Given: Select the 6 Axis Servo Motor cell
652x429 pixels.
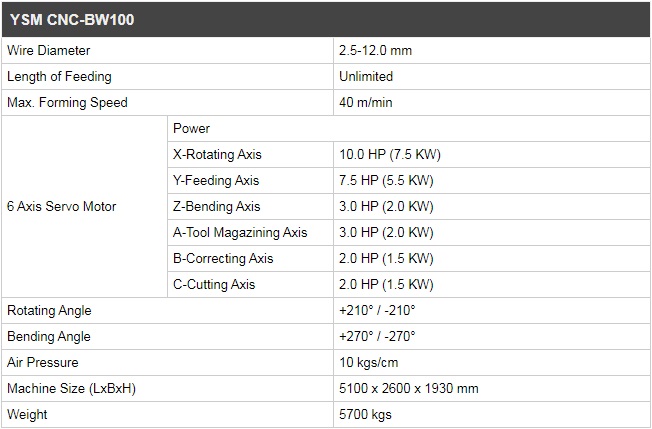Looking at the screenshot, I should click(x=84, y=207).
